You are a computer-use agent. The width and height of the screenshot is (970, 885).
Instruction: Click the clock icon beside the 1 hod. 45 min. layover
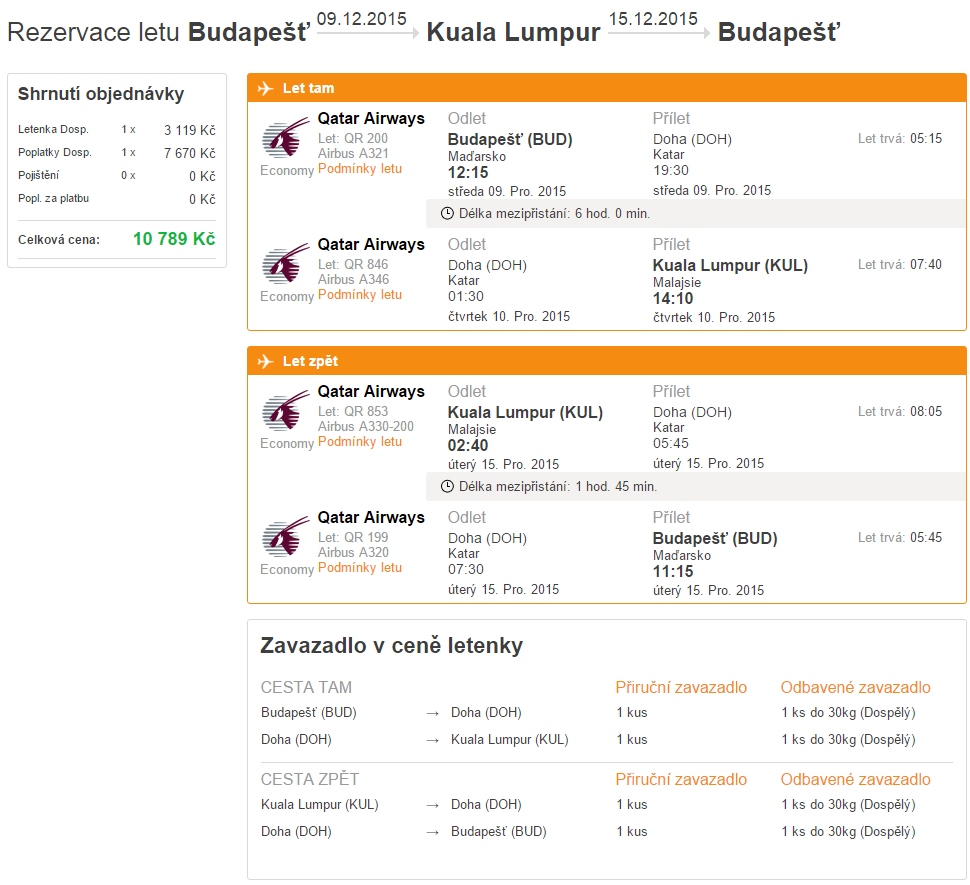point(447,487)
